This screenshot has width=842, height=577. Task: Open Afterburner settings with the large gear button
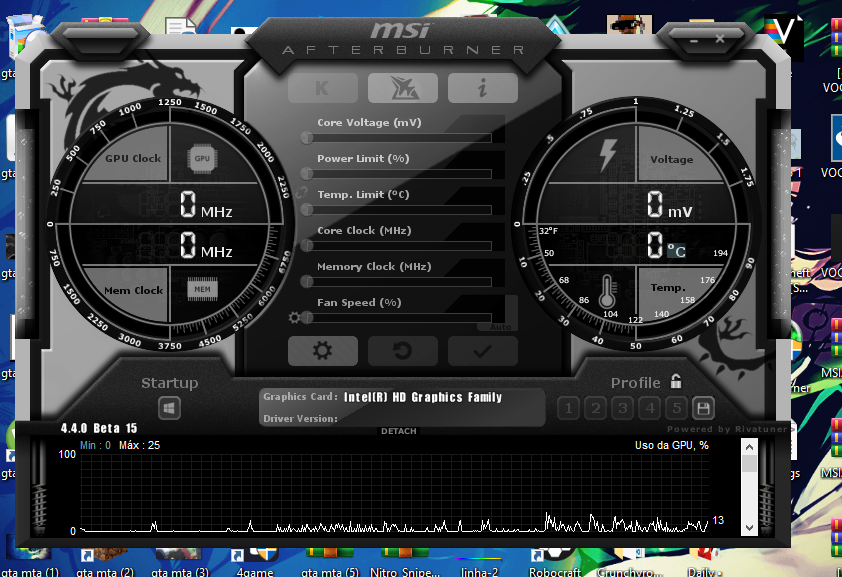(x=323, y=351)
